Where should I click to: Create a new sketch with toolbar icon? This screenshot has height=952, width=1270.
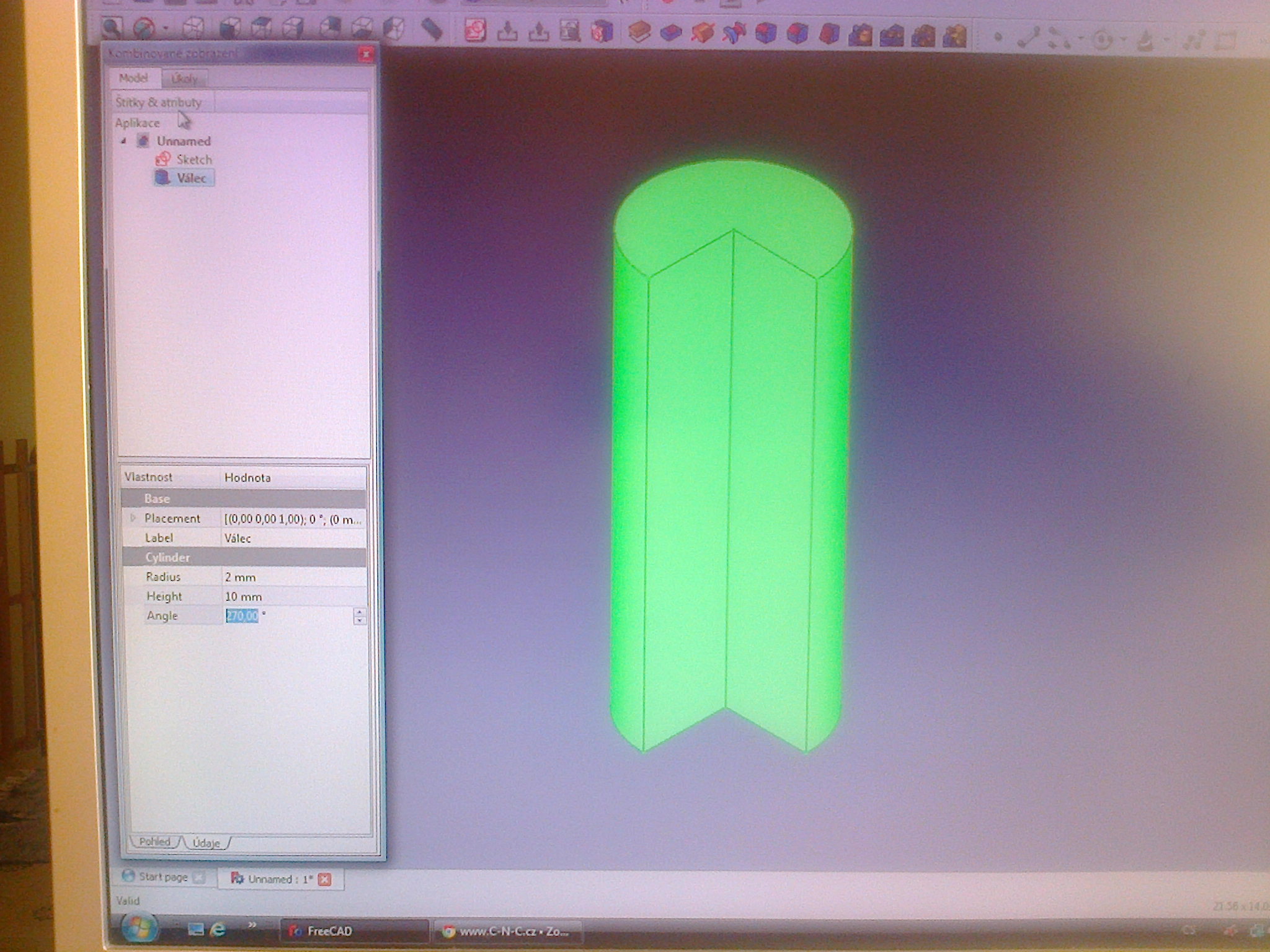(x=476, y=30)
